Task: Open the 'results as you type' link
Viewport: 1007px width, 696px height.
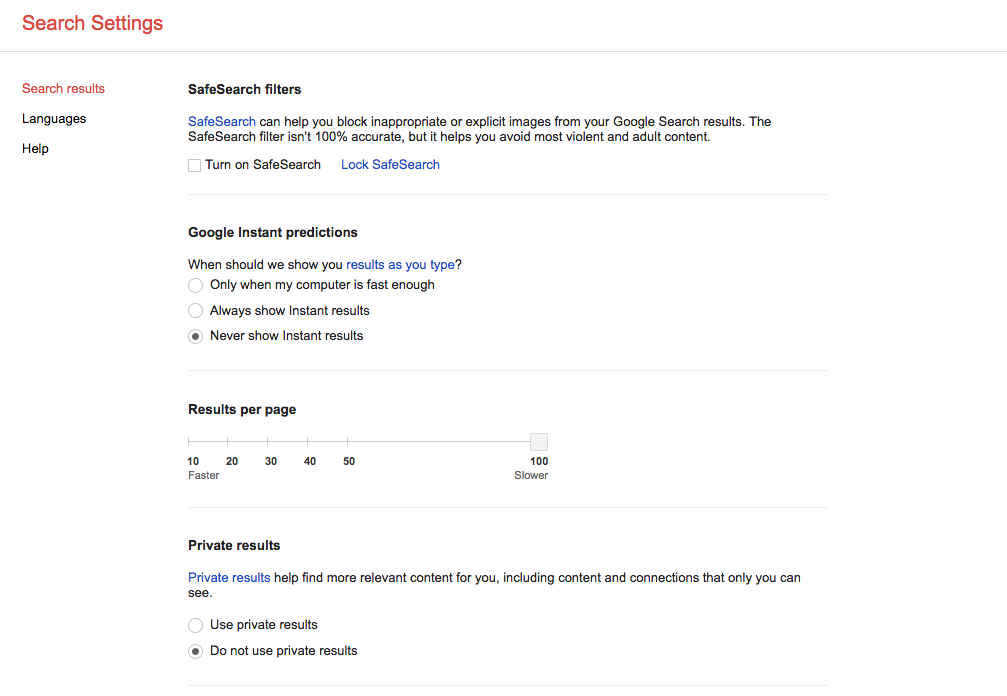Action: (x=400, y=264)
